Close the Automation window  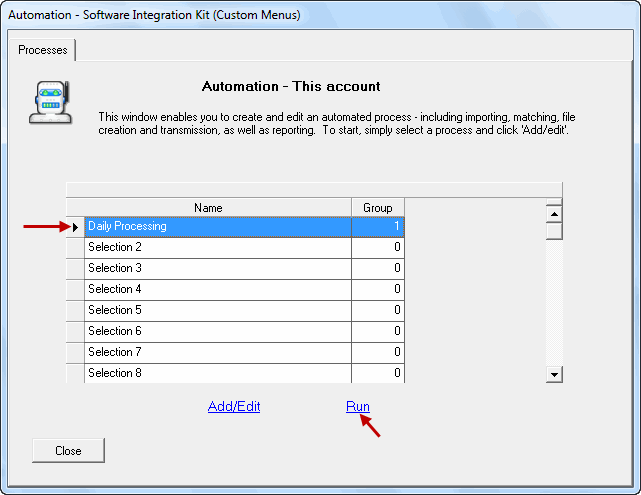tap(68, 450)
